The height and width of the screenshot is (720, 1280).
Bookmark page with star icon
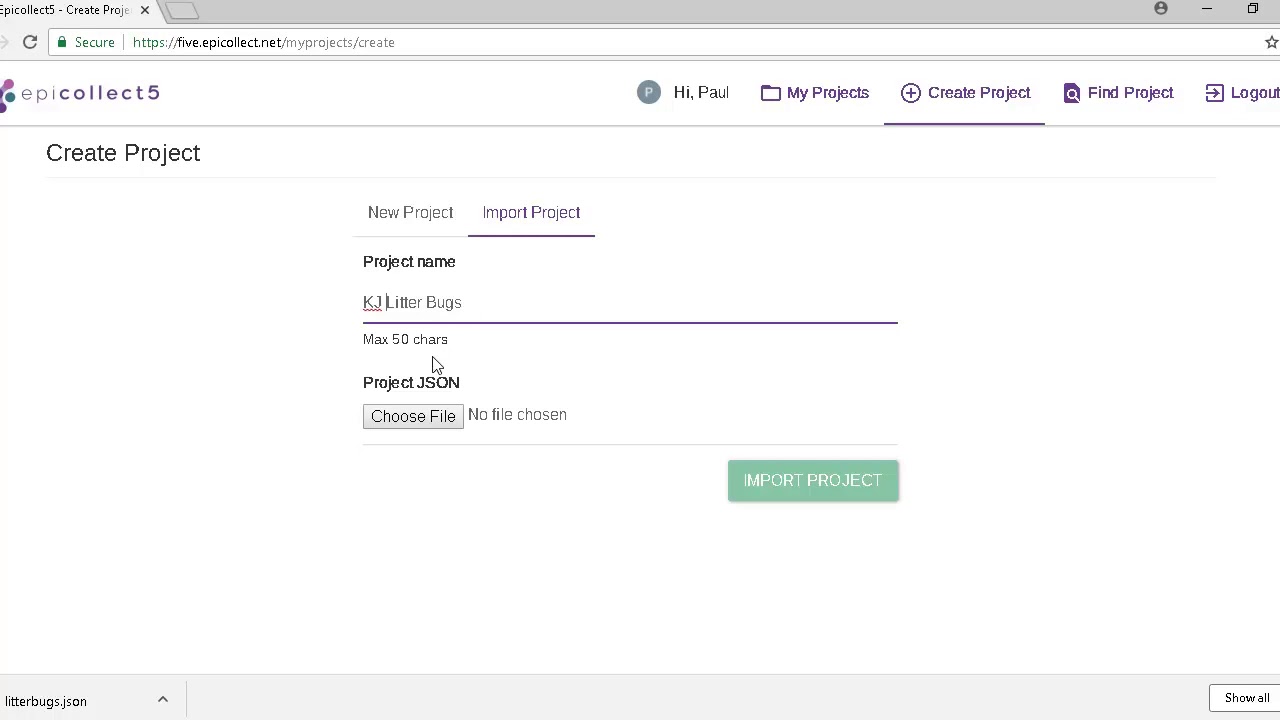[1271, 42]
